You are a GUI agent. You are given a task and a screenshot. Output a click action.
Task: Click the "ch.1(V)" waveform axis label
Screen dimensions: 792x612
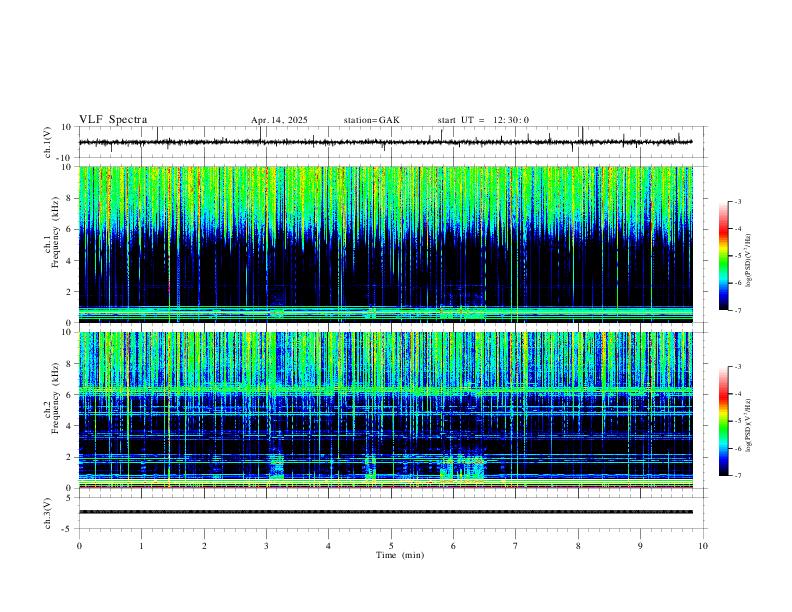tap(48, 142)
